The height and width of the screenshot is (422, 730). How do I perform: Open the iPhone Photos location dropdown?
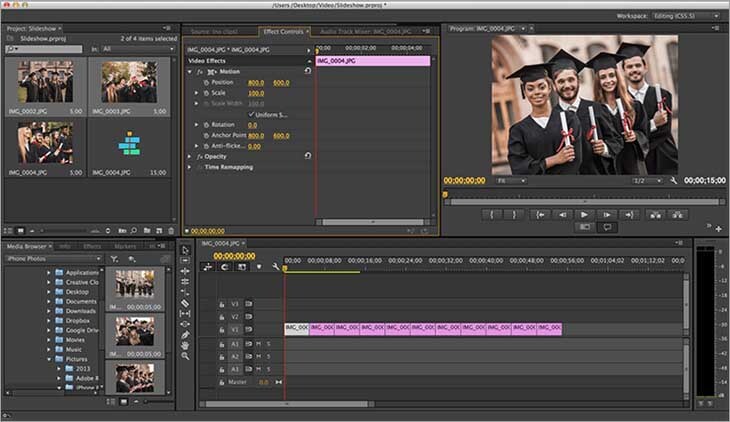tap(53, 259)
